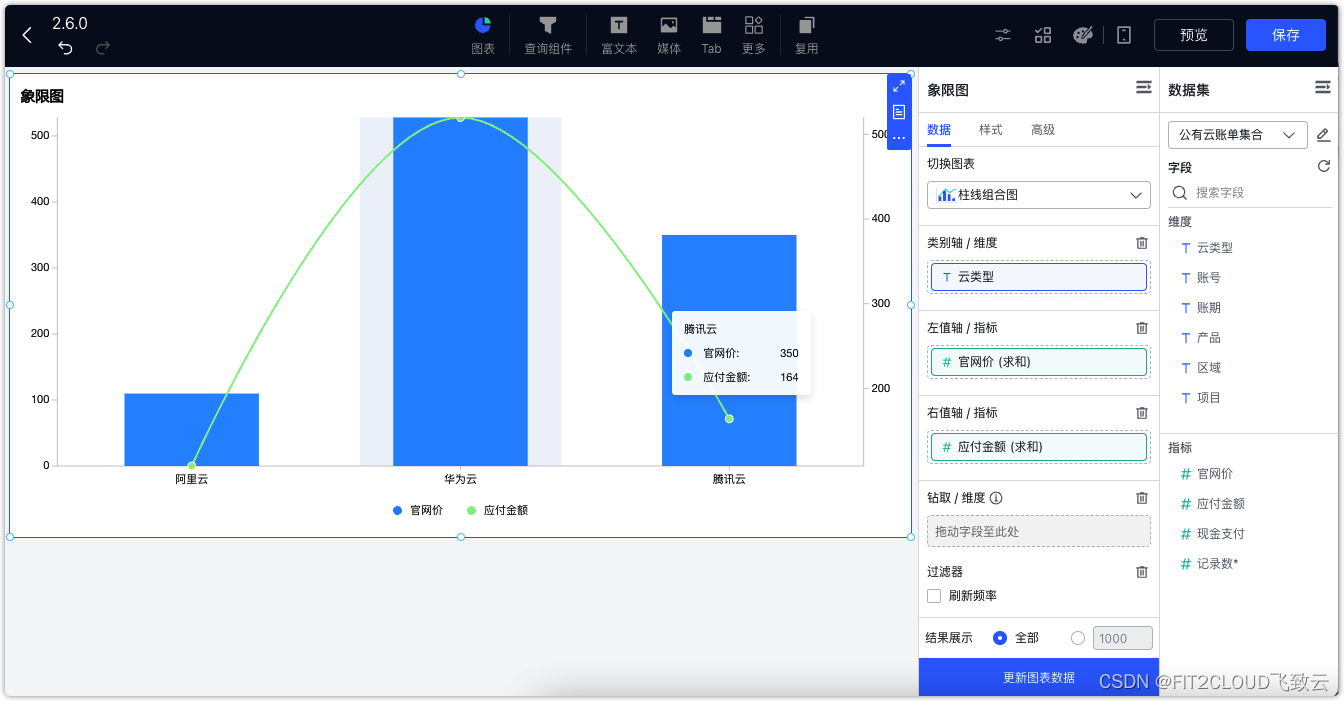The width and height of the screenshot is (1344, 701).
Task: Open the palette theme icon
Action: click(1083, 35)
